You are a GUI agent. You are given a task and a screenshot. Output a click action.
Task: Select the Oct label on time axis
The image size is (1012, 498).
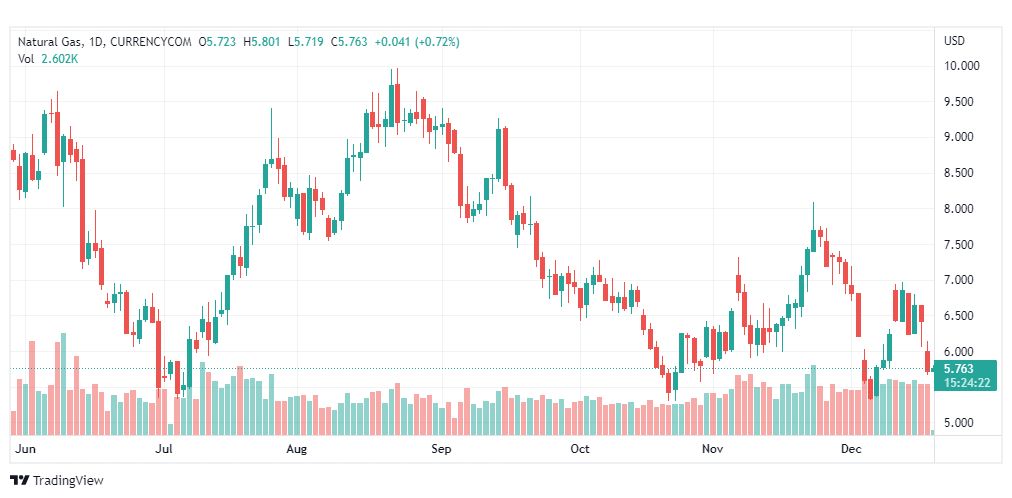[580, 450]
